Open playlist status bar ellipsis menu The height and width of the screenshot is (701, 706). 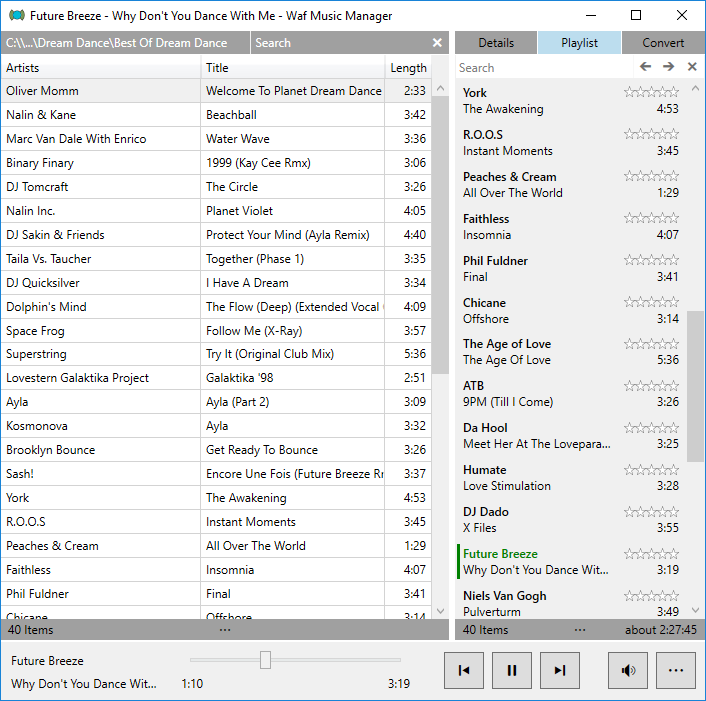(580, 630)
